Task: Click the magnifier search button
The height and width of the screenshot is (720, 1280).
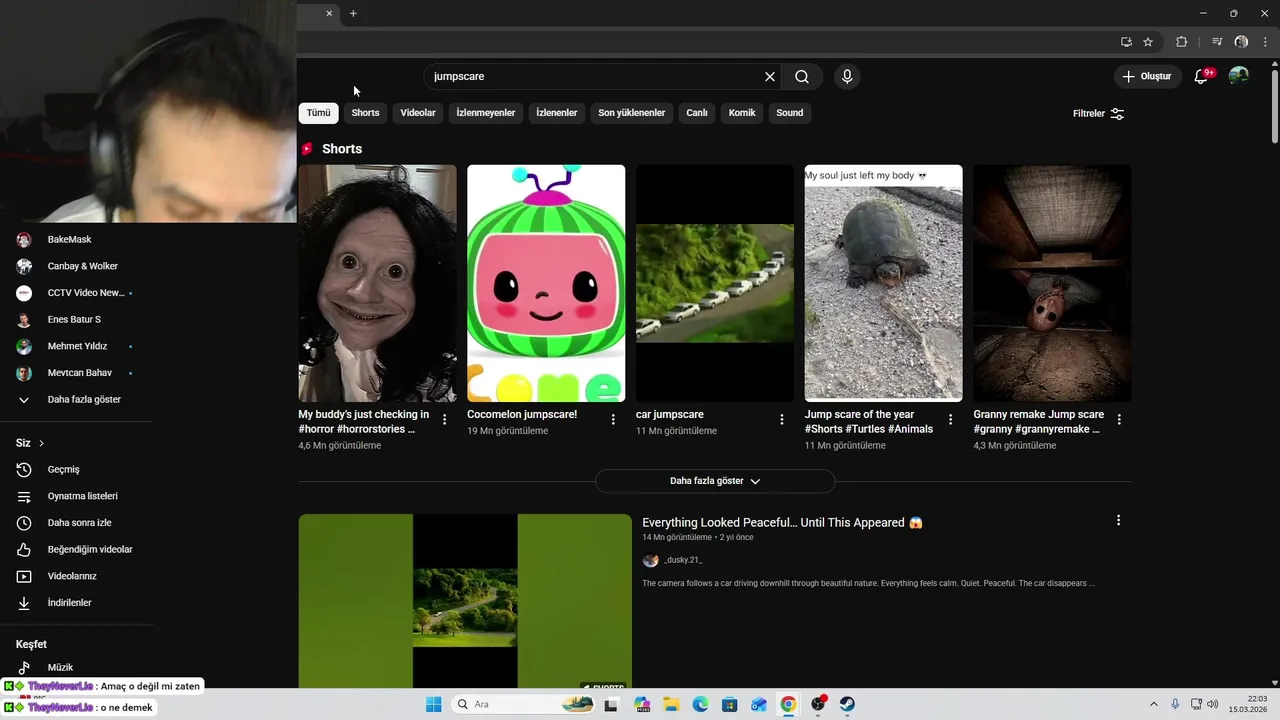Action: click(x=802, y=77)
